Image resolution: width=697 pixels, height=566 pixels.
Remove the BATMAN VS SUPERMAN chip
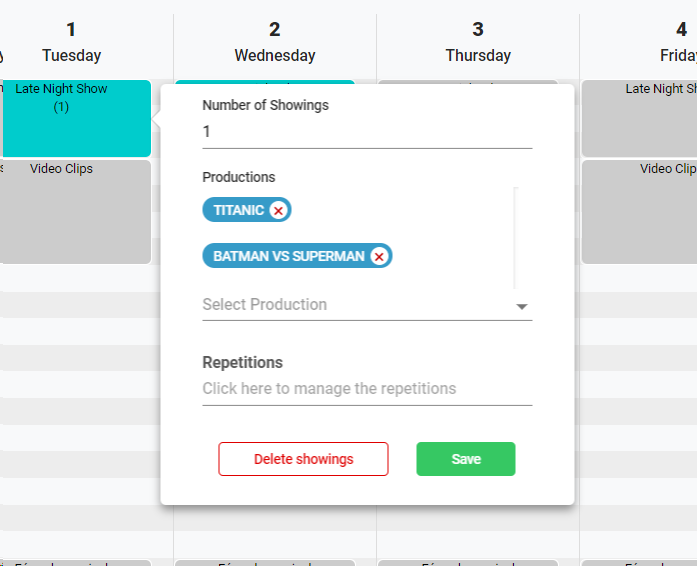pos(379,256)
